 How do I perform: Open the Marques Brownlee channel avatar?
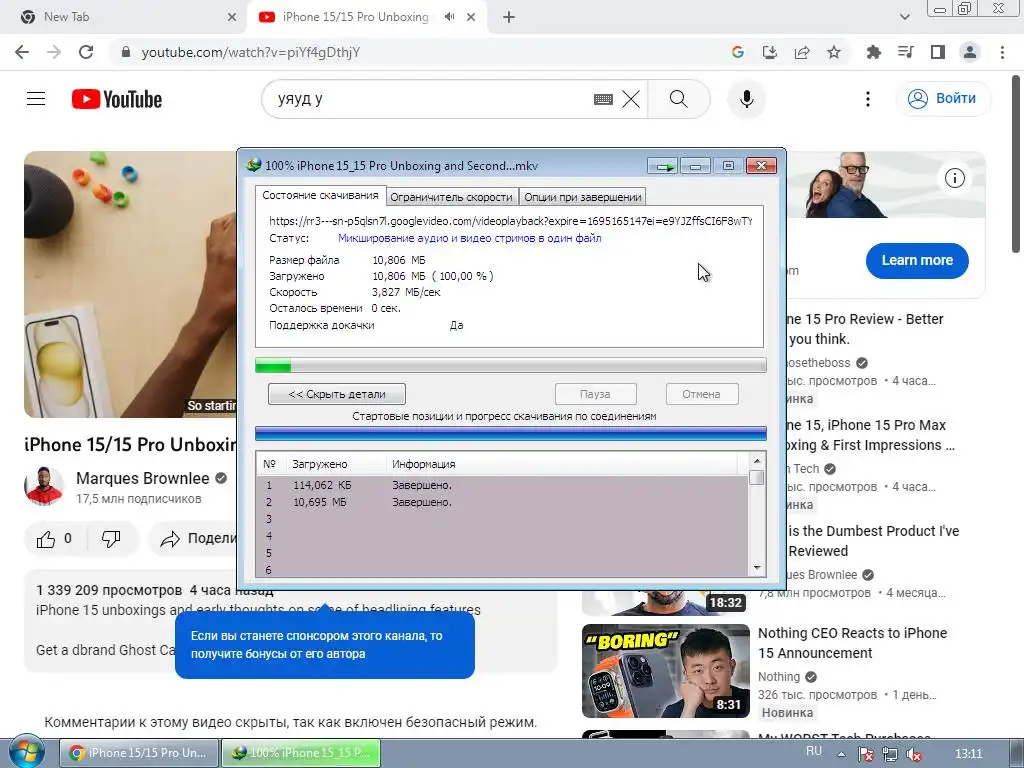pos(44,487)
